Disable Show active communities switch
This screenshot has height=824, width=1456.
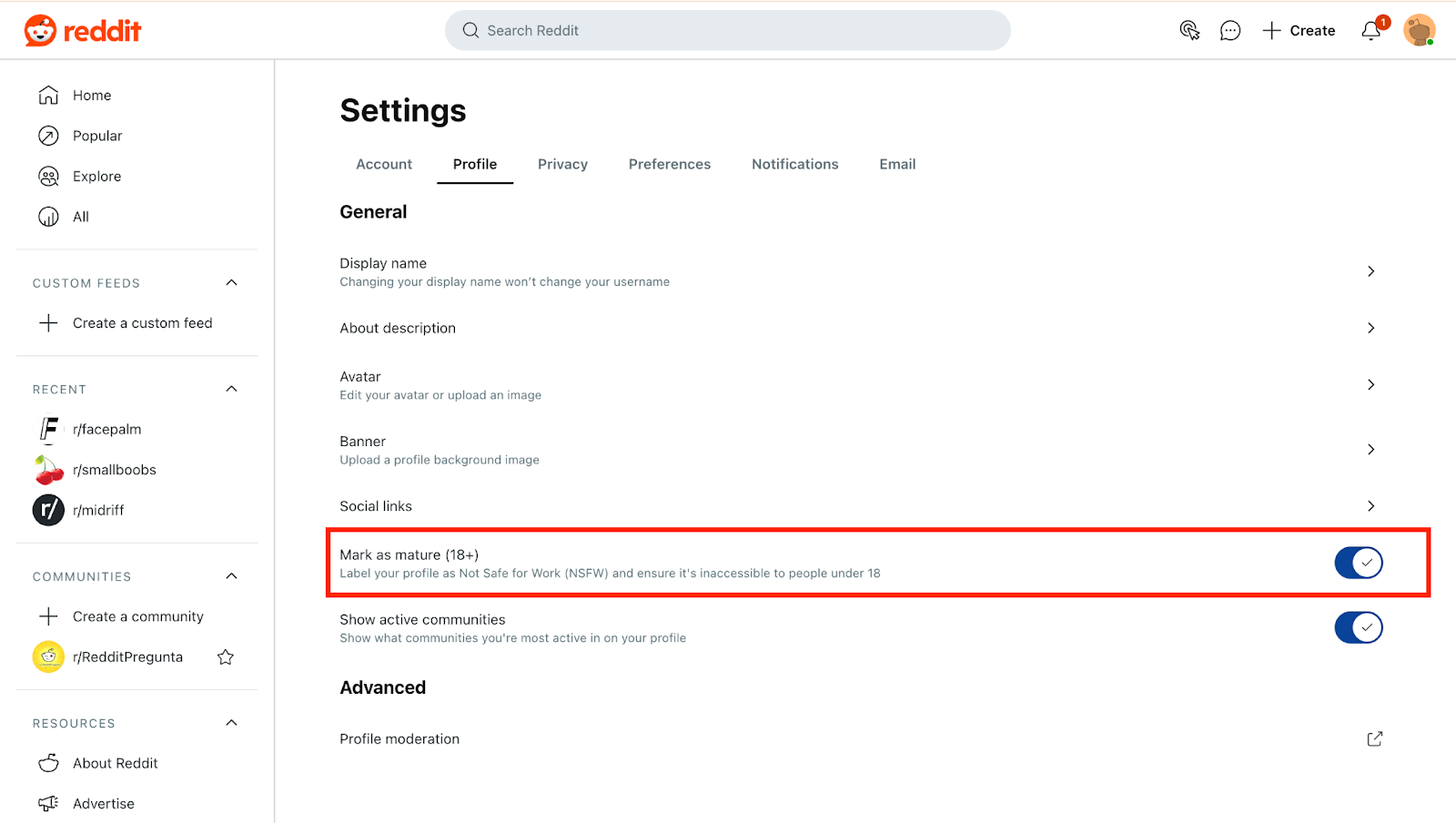coord(1359,628)
